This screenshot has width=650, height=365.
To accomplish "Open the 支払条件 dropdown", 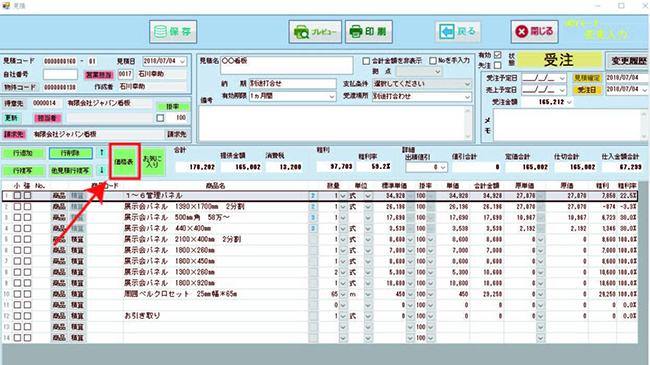I will (x=467, y=84).
